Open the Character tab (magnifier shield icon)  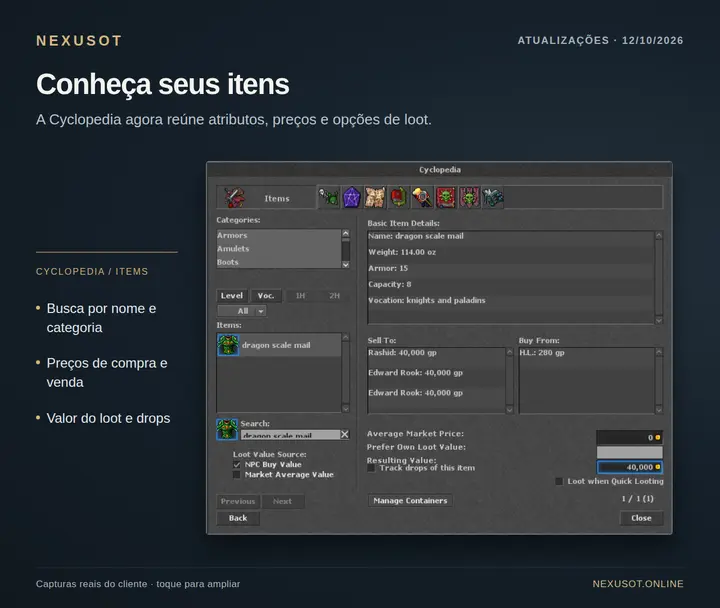pos(422,197)
